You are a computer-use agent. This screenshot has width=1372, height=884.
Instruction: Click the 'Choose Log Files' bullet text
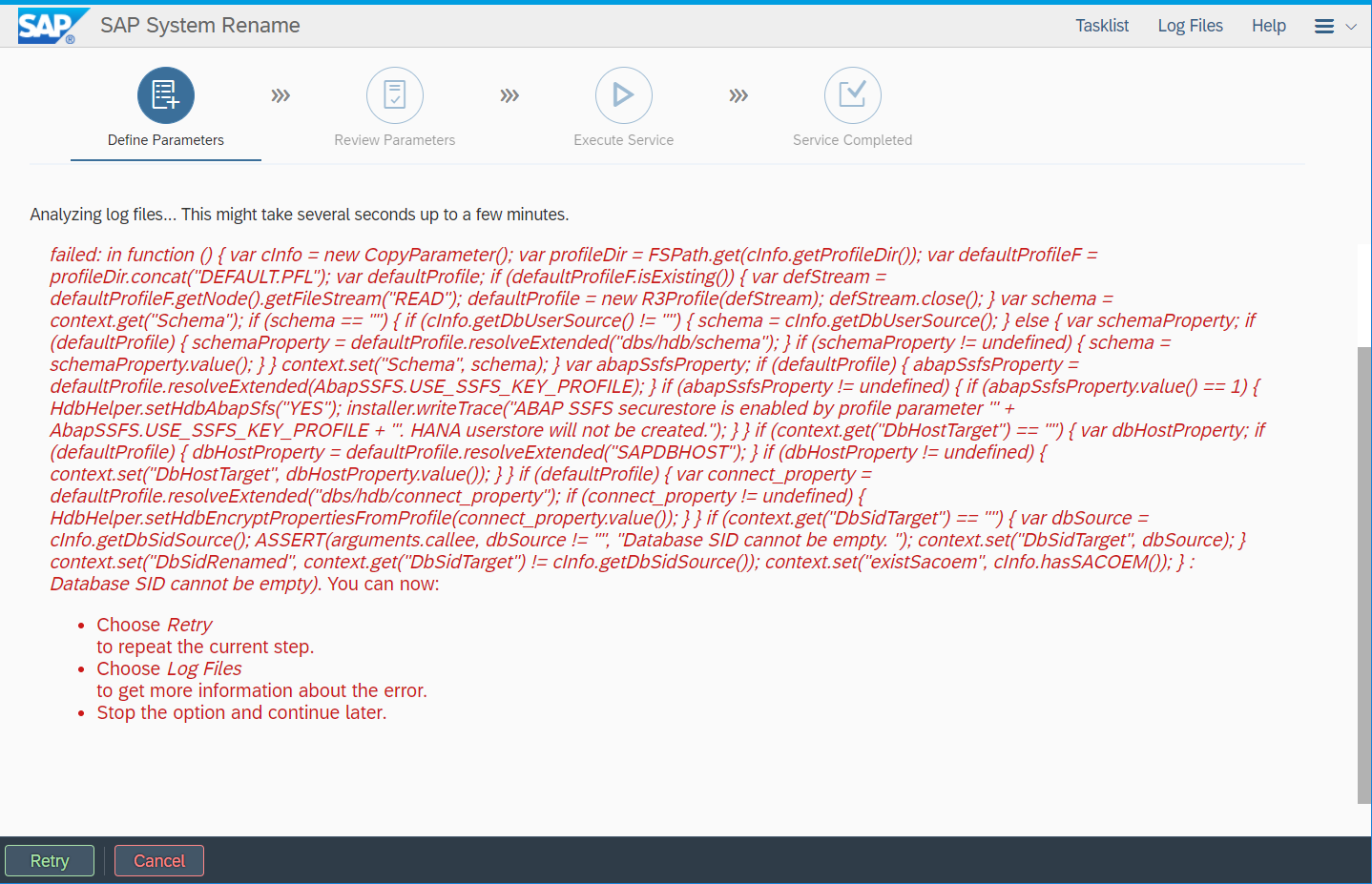tap(169, 668)
